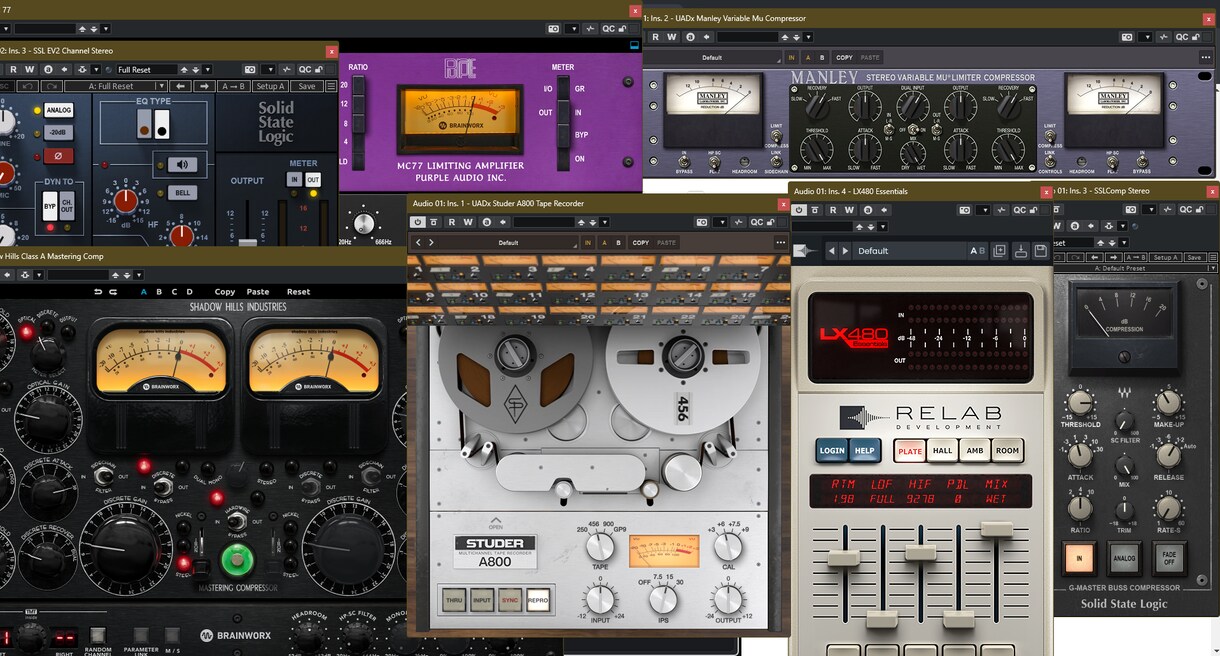Flip phase with the SSL EV2 Ø button
Image resolution: width=1220 pixels, height=656 pixels.
pyautogui.click(x=59, y=156)
